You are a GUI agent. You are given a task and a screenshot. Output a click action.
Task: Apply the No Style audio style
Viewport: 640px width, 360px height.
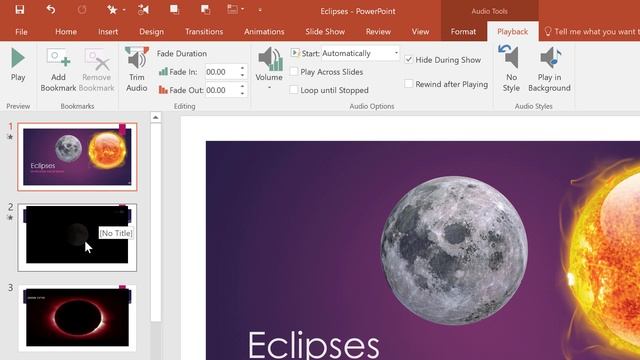511,69
